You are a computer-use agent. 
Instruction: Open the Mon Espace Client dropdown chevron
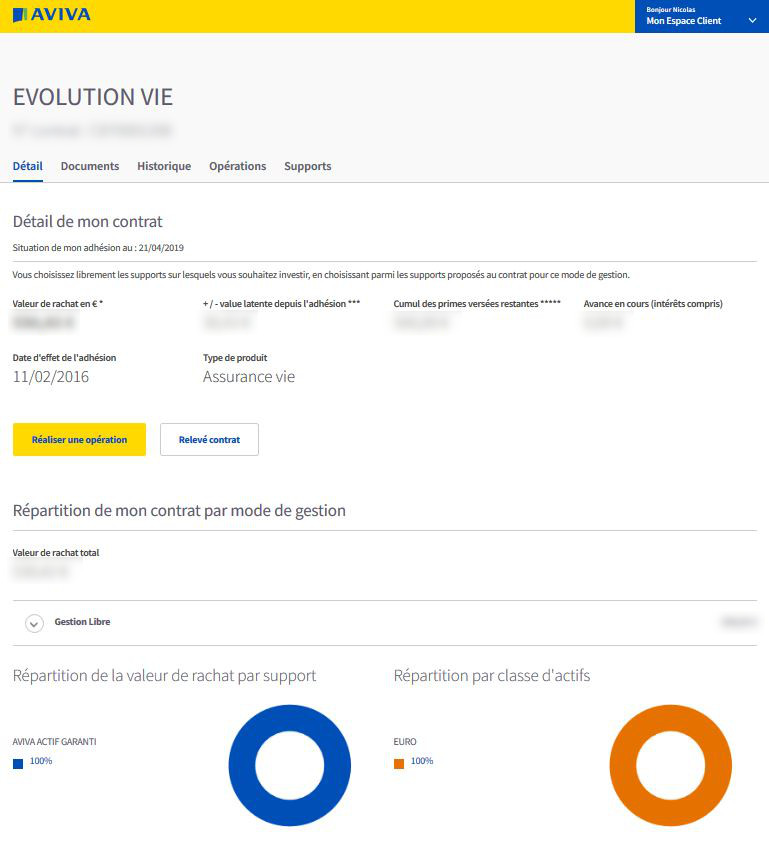752,20
